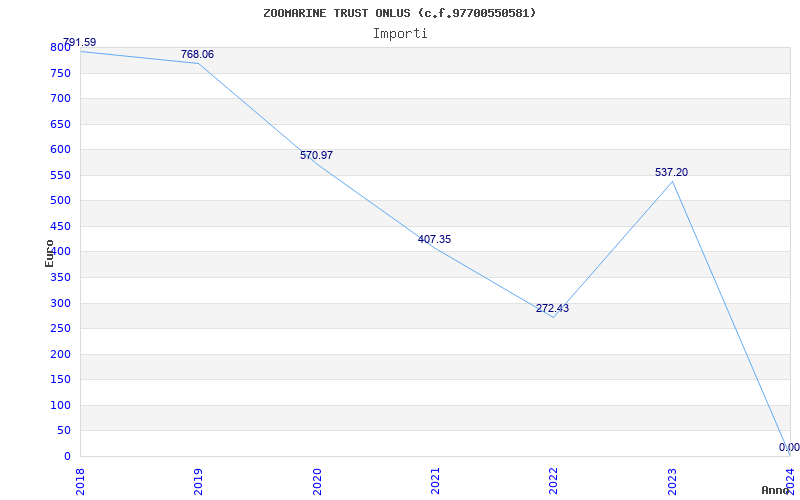Click the Euro y-axis title
This screenshot has width=800, height=500.
pyautogui.click(x=49, y=253)
